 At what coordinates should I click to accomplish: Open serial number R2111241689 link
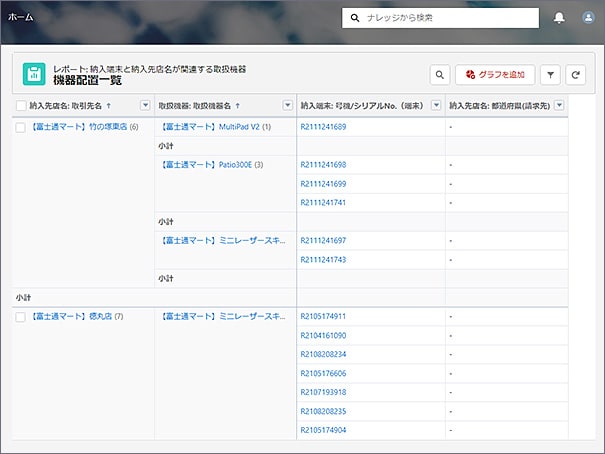pyautogui.click(x=323, y=127)
